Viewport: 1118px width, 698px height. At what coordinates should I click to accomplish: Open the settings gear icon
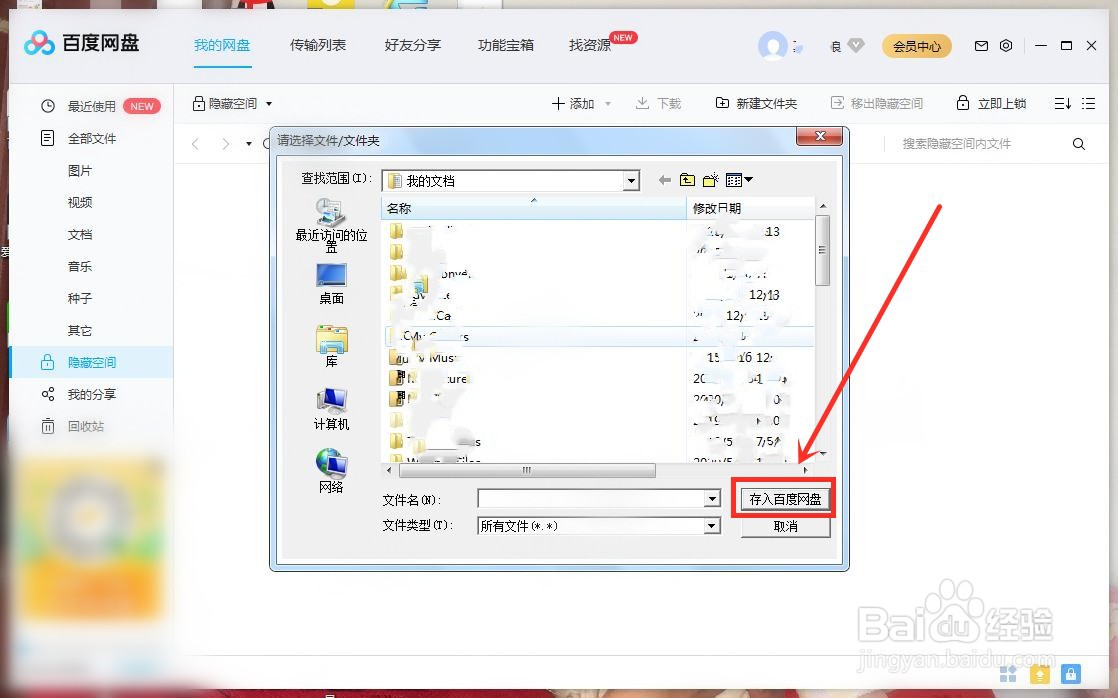click(x=1006, y=46)
